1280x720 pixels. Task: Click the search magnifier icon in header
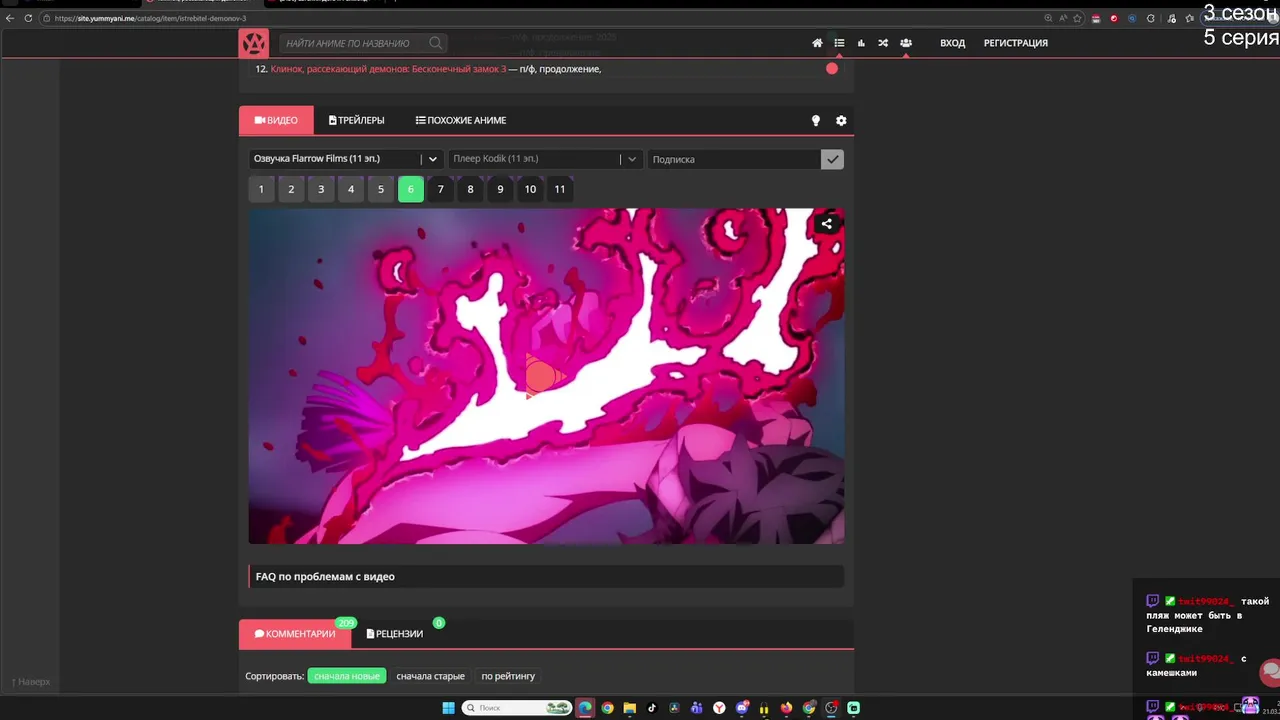(x=436, y=43)
